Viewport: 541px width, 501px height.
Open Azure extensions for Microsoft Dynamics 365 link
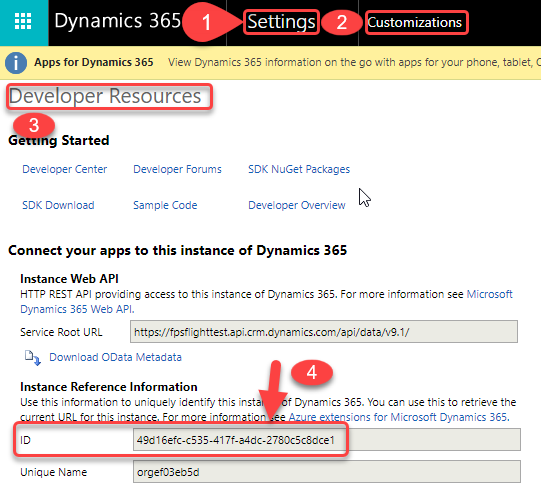(x=398, y=417)
